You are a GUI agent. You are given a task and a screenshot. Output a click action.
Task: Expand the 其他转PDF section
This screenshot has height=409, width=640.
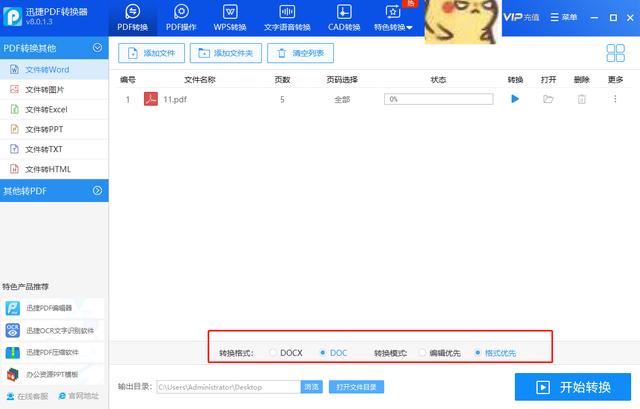(97, 191)
